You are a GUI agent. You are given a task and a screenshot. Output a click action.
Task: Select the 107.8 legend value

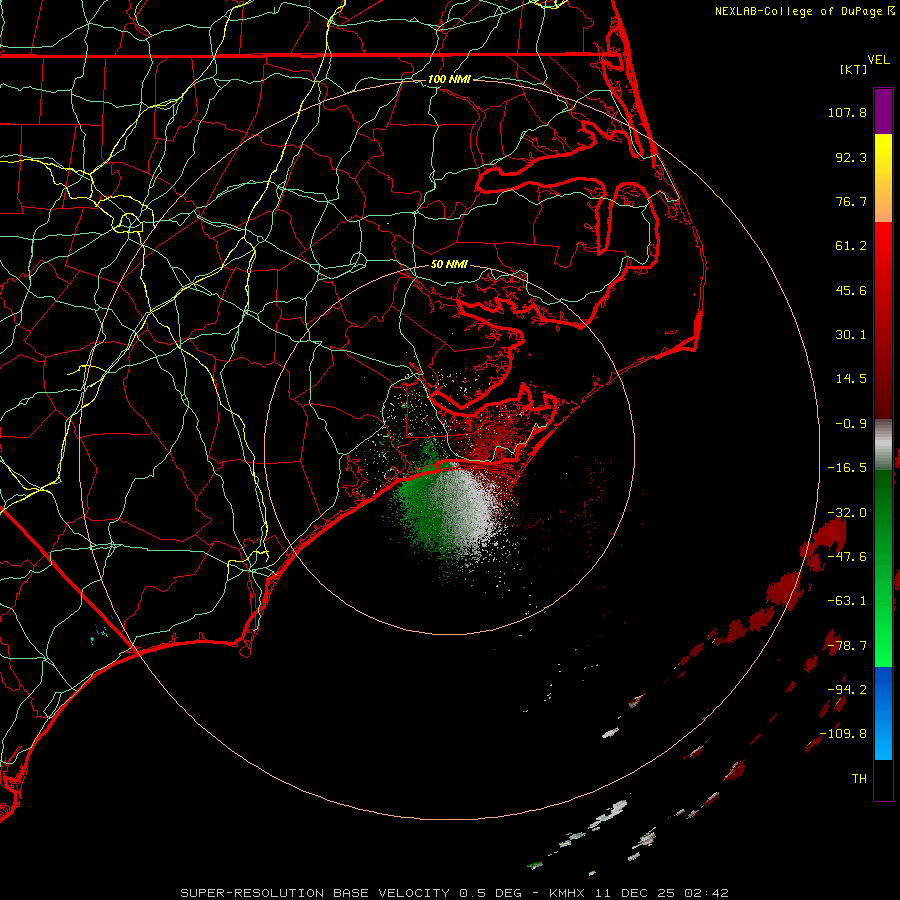pos(847,112)
